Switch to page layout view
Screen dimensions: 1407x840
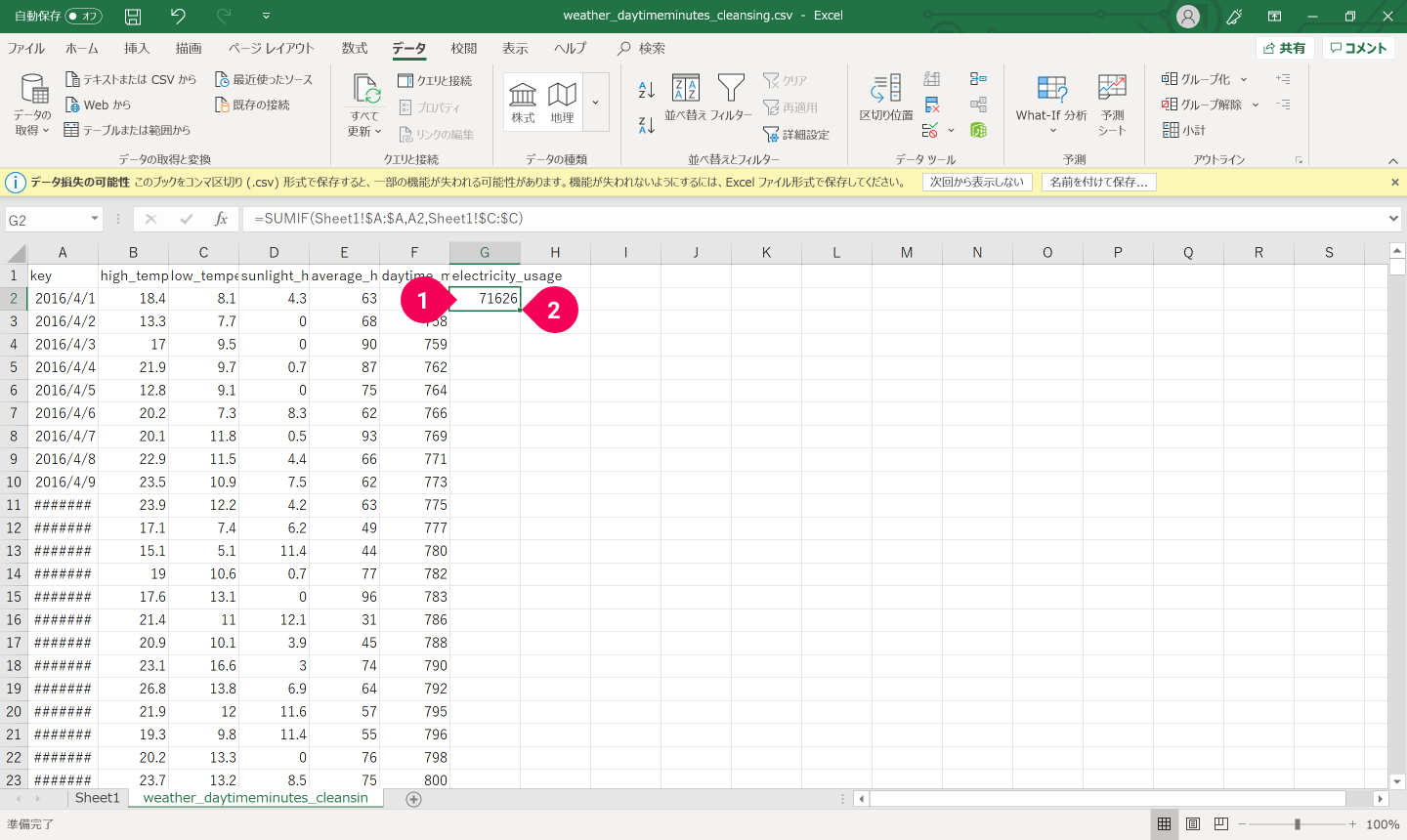coord(1193,824)
